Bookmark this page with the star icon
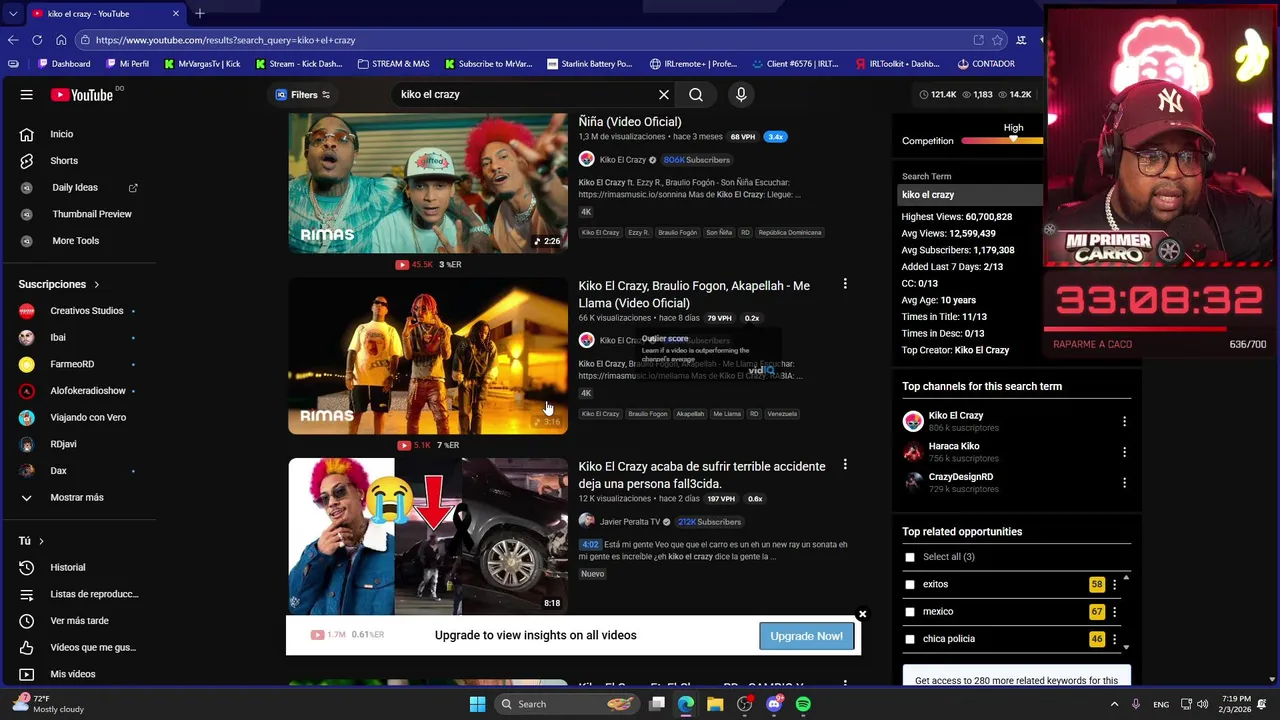This screenshot has width=1280, height=720. (x=998, y=40)
